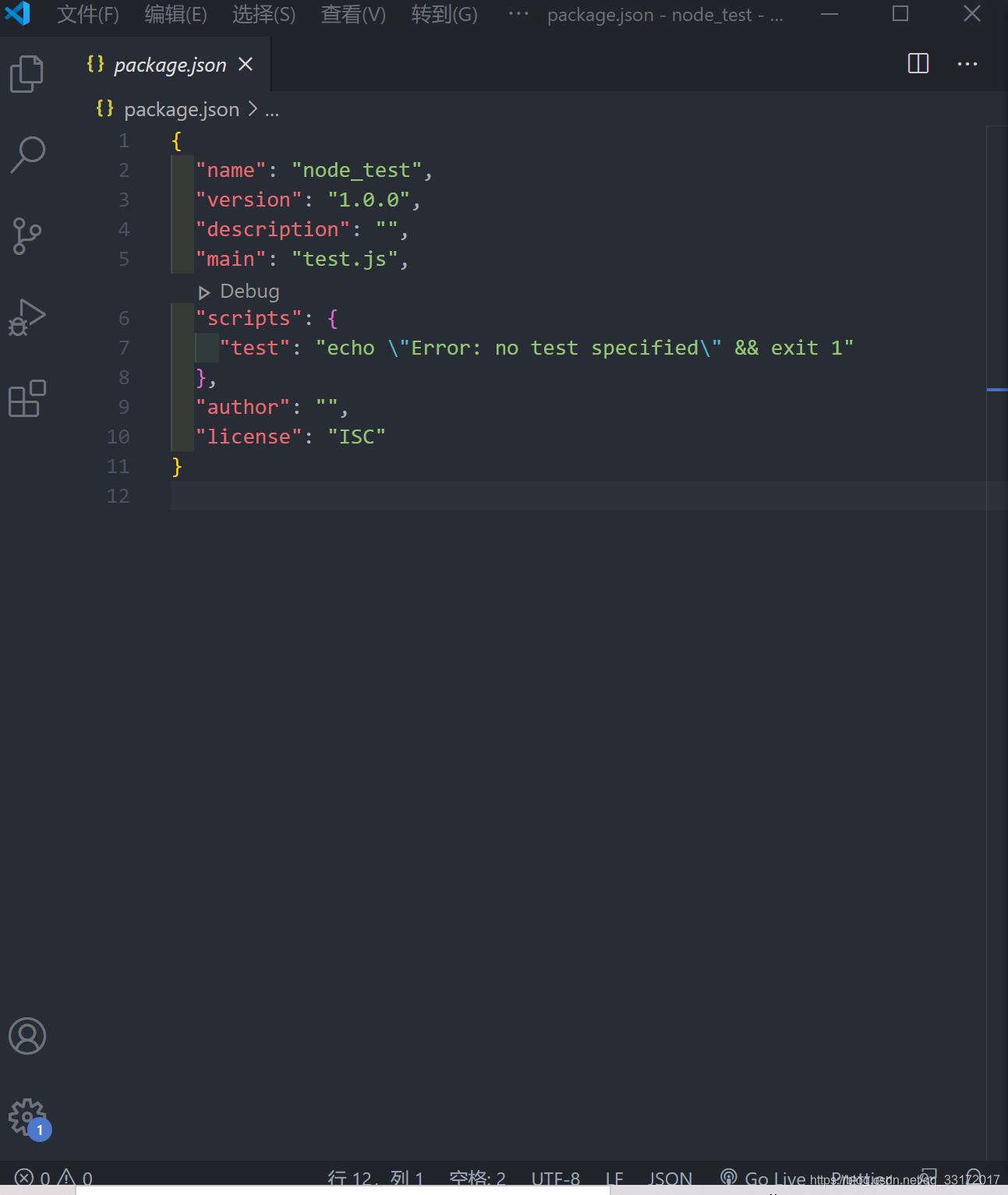The image size is (1008, 1195).
Task: Change the JSON language mode
Action: (670, 1178)
